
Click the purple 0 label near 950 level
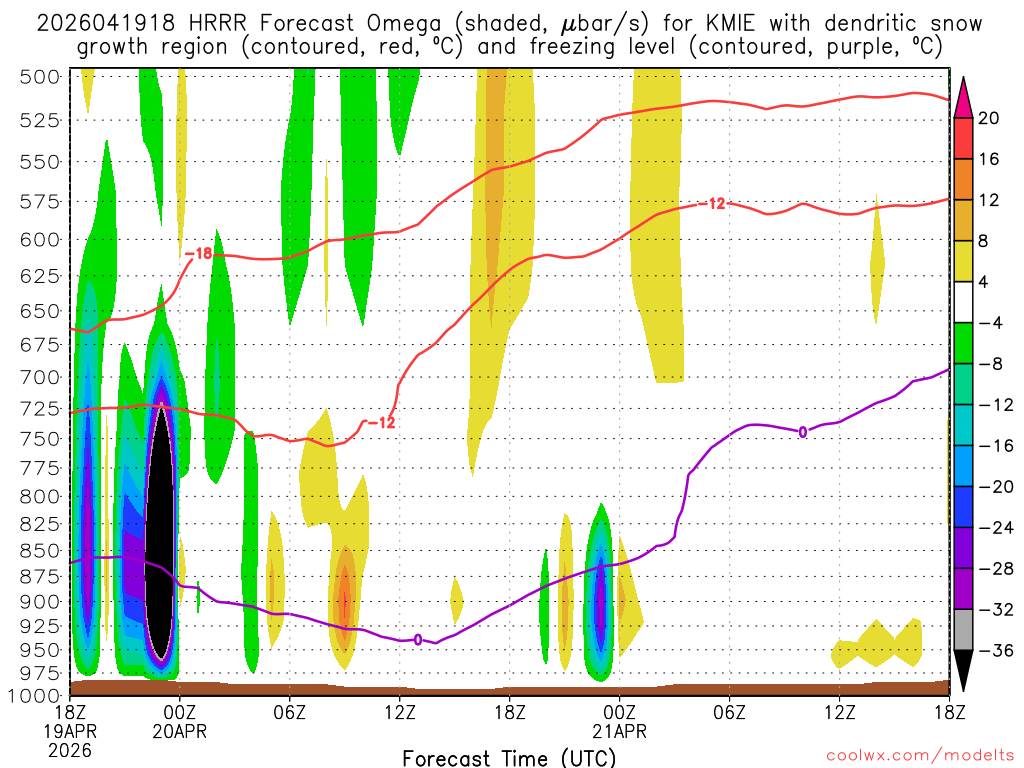[418, 640]
